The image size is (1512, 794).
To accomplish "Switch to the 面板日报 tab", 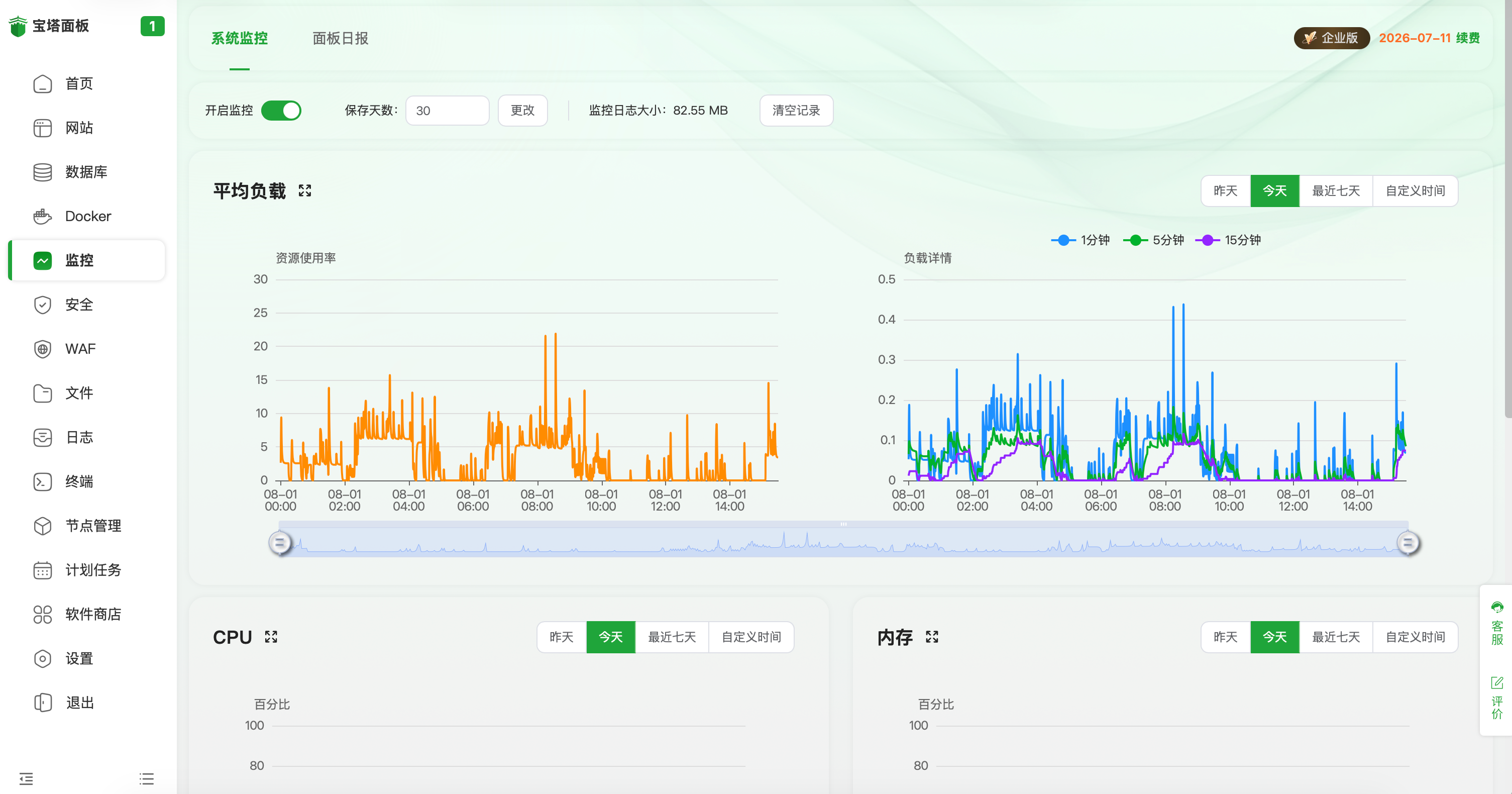I will pyautogui.click(x=340, y=39).
